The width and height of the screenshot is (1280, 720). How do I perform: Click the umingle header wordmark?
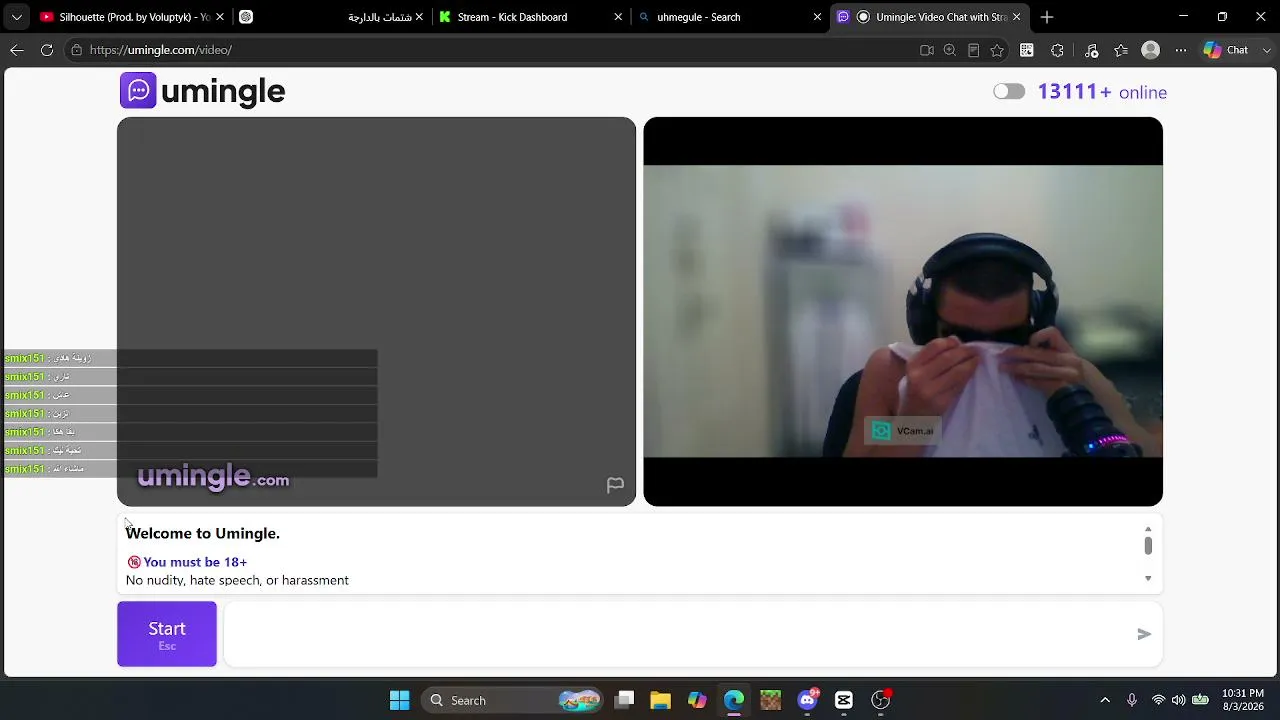click(223, 92)
